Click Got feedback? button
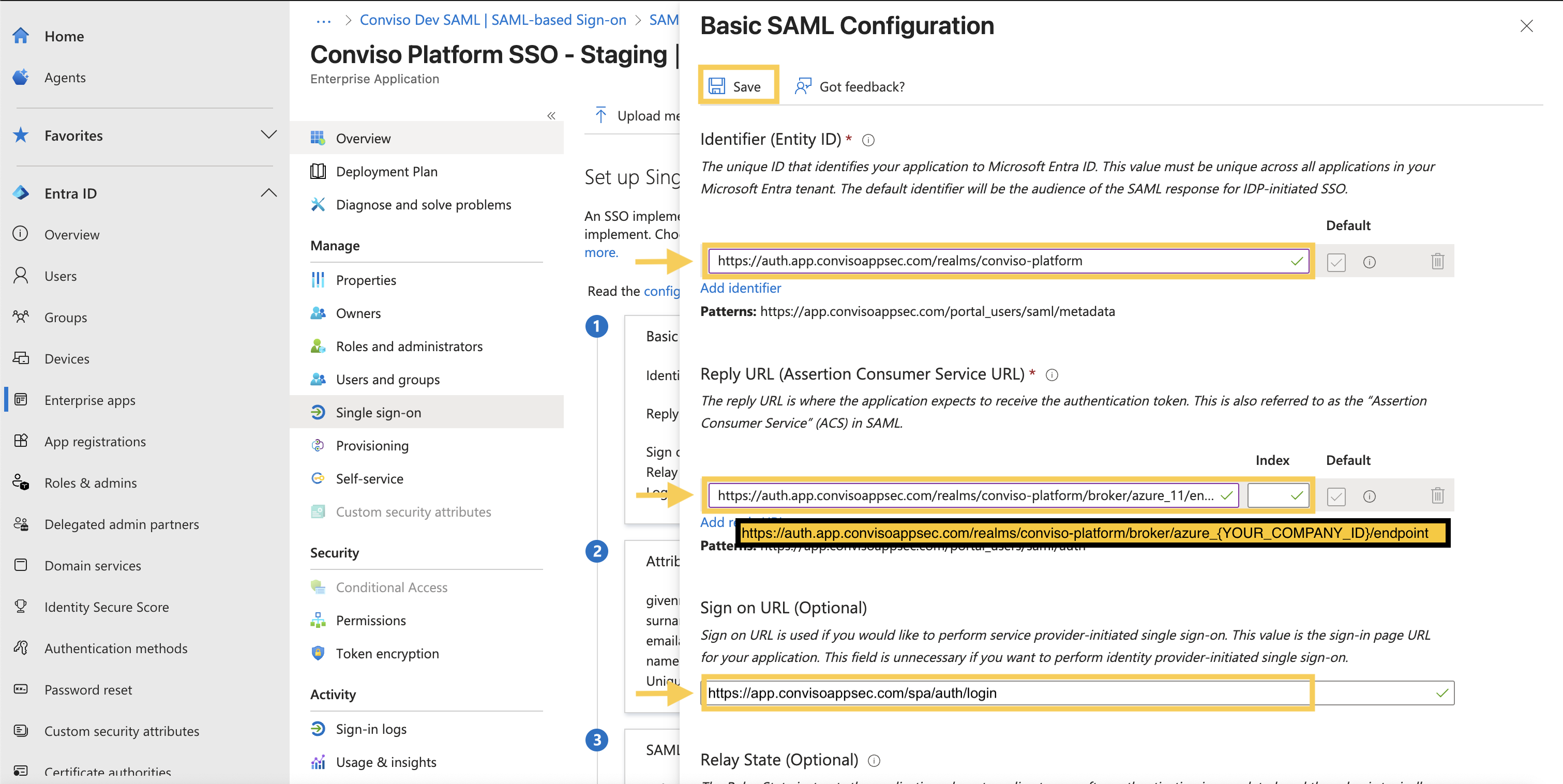Viewport: 1563px width, 784px height. click(850, 86)
